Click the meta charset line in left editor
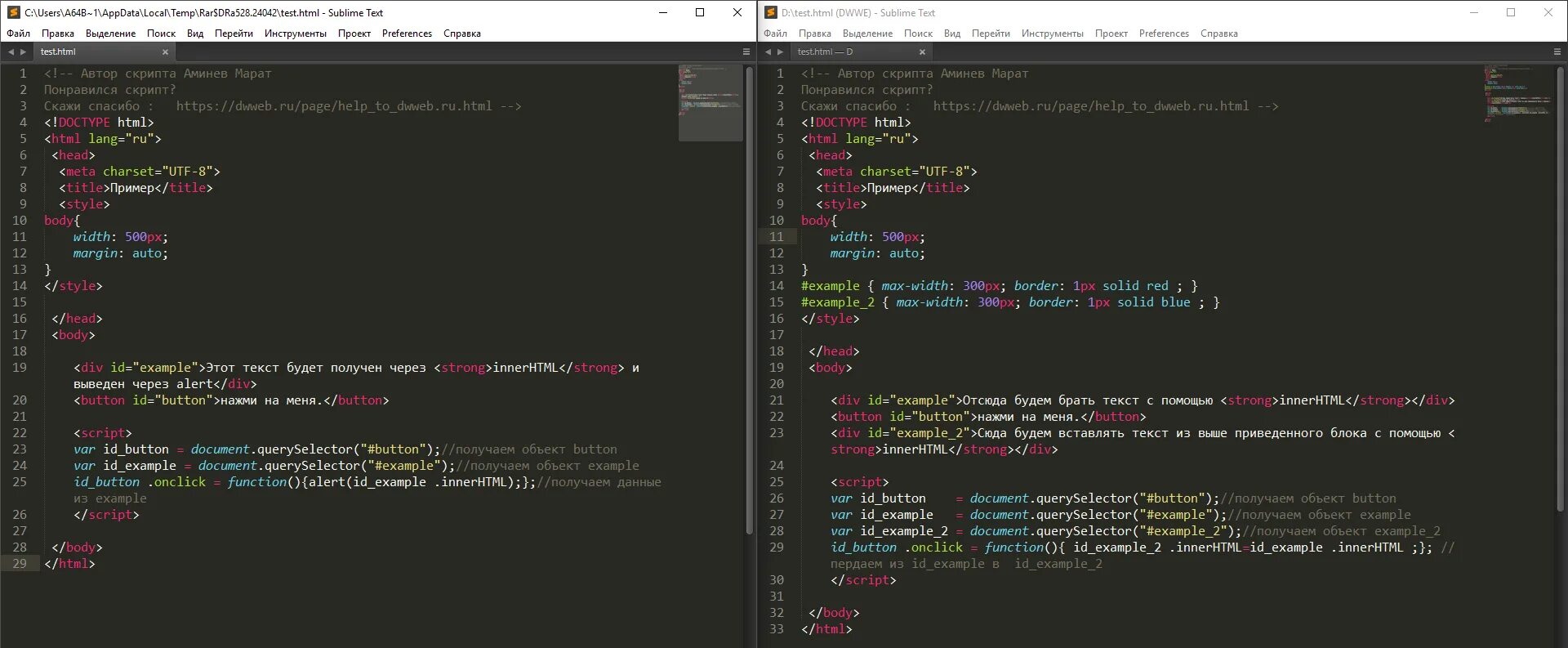The image size is (1568, 648). coord(140,172)
